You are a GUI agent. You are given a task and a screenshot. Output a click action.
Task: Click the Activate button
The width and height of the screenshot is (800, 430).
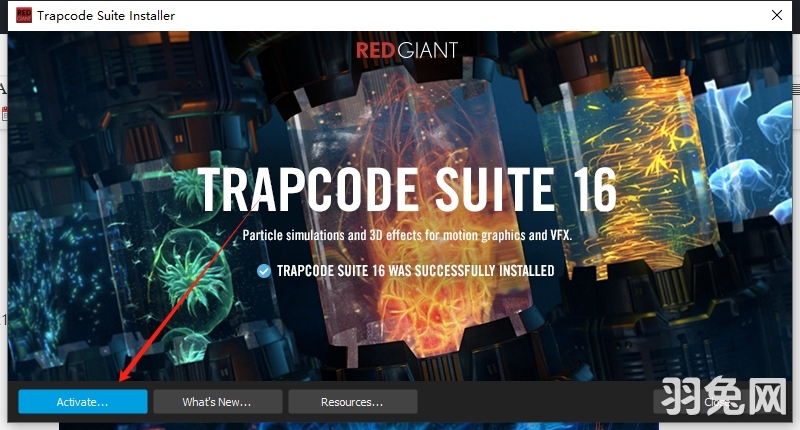coord(83,402)
